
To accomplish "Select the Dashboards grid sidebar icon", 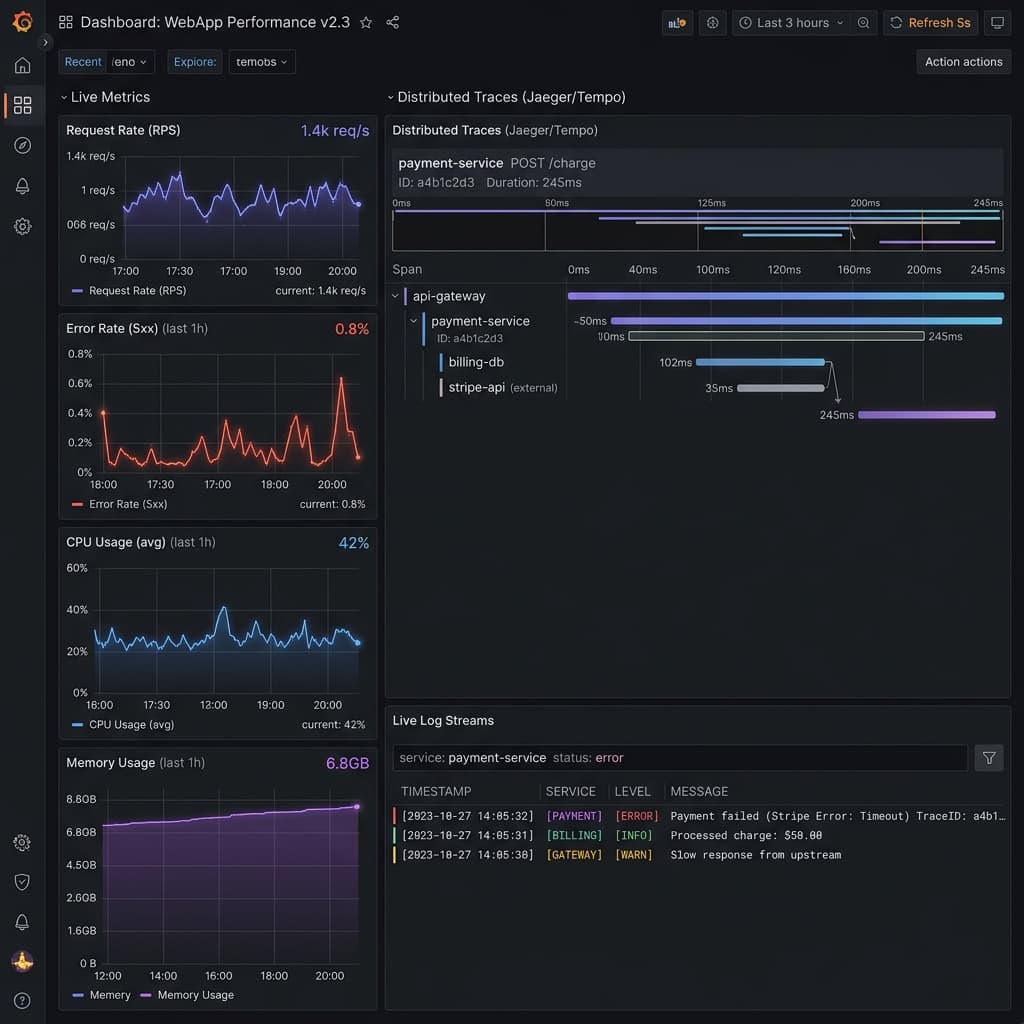I will click(x=22, y=105).
